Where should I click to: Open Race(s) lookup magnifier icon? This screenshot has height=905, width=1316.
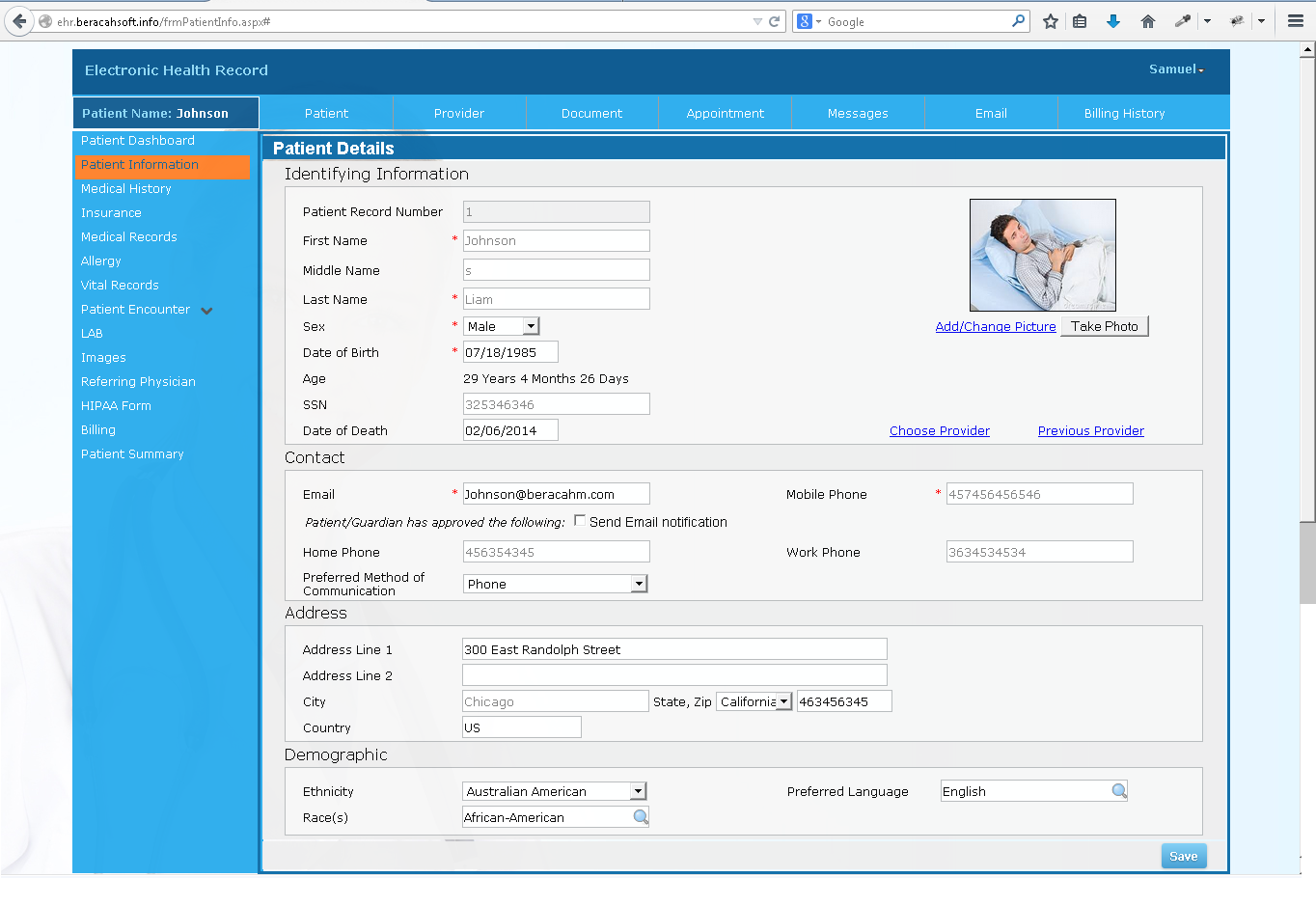[x=641, y=817]
